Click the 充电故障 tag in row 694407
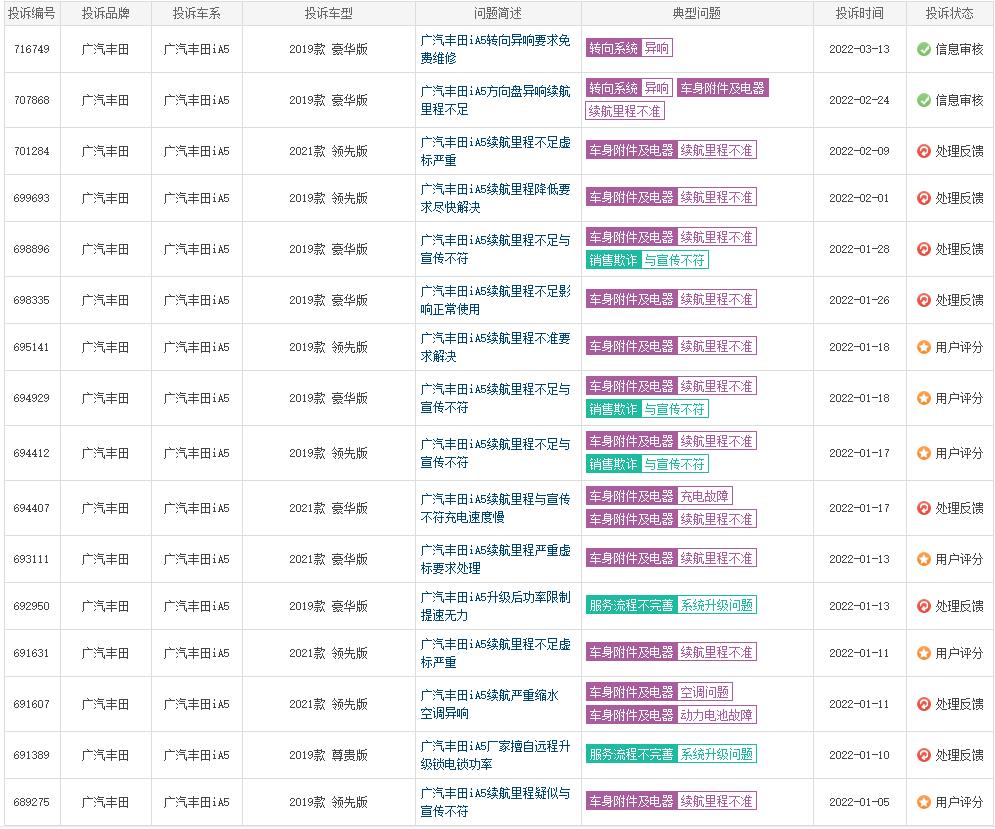Viewport: 995px width, 829px height. [x=705, y=496]
